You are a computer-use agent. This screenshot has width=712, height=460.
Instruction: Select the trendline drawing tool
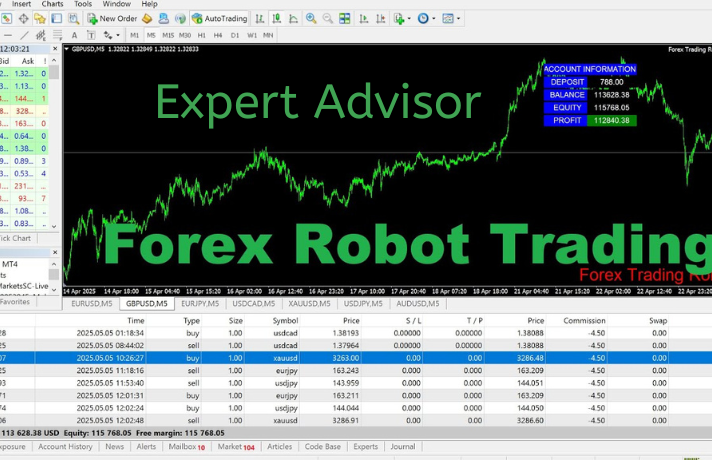24,35
